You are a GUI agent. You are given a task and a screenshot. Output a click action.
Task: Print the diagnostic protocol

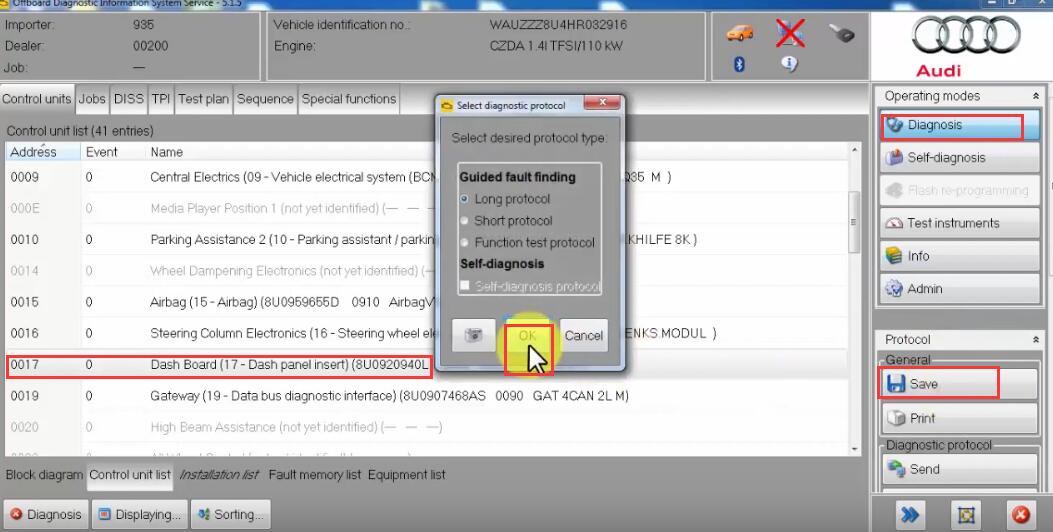coord(960,418)
